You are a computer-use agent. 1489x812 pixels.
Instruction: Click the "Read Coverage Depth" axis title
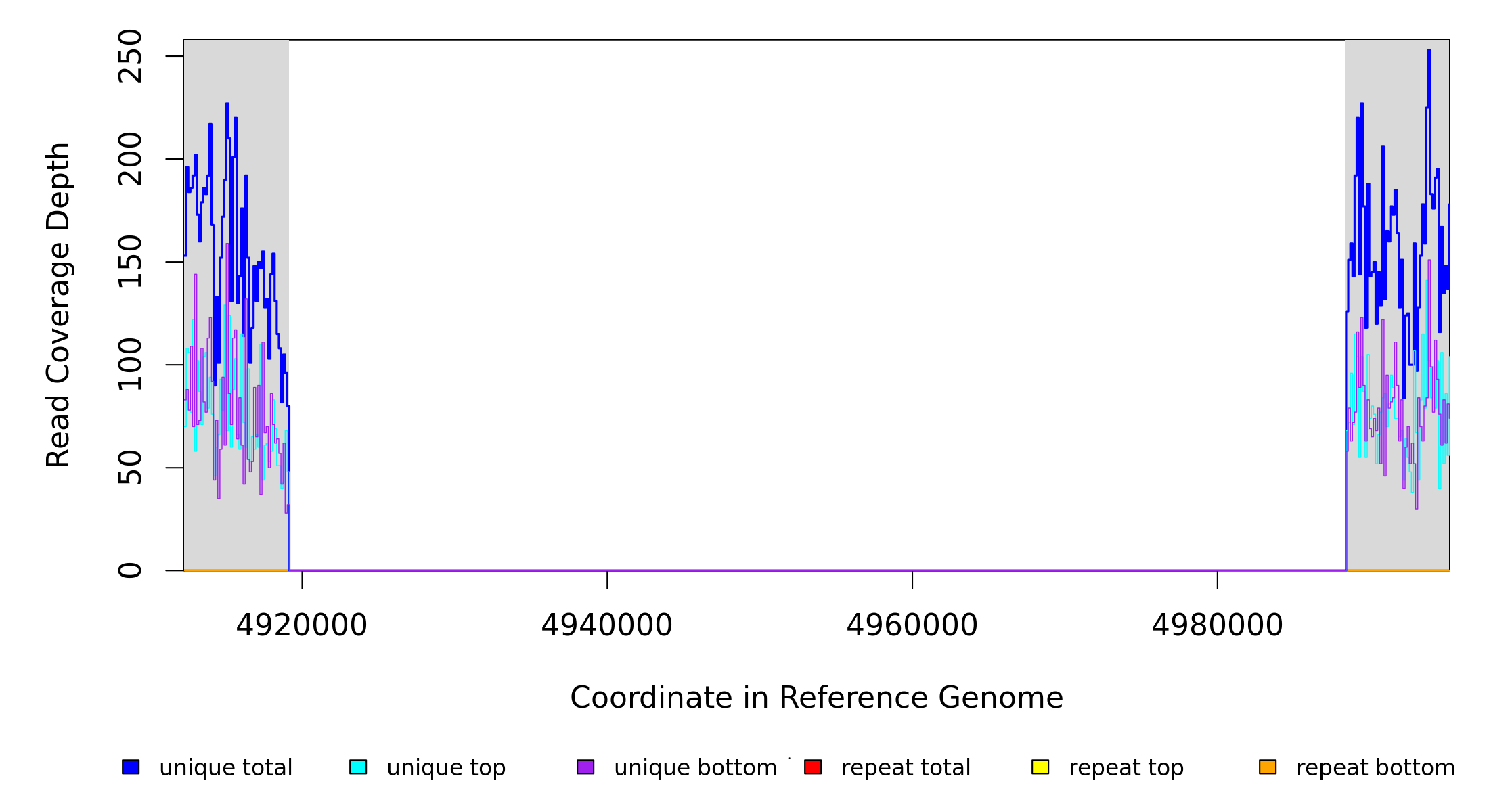(x=58, y=304)
